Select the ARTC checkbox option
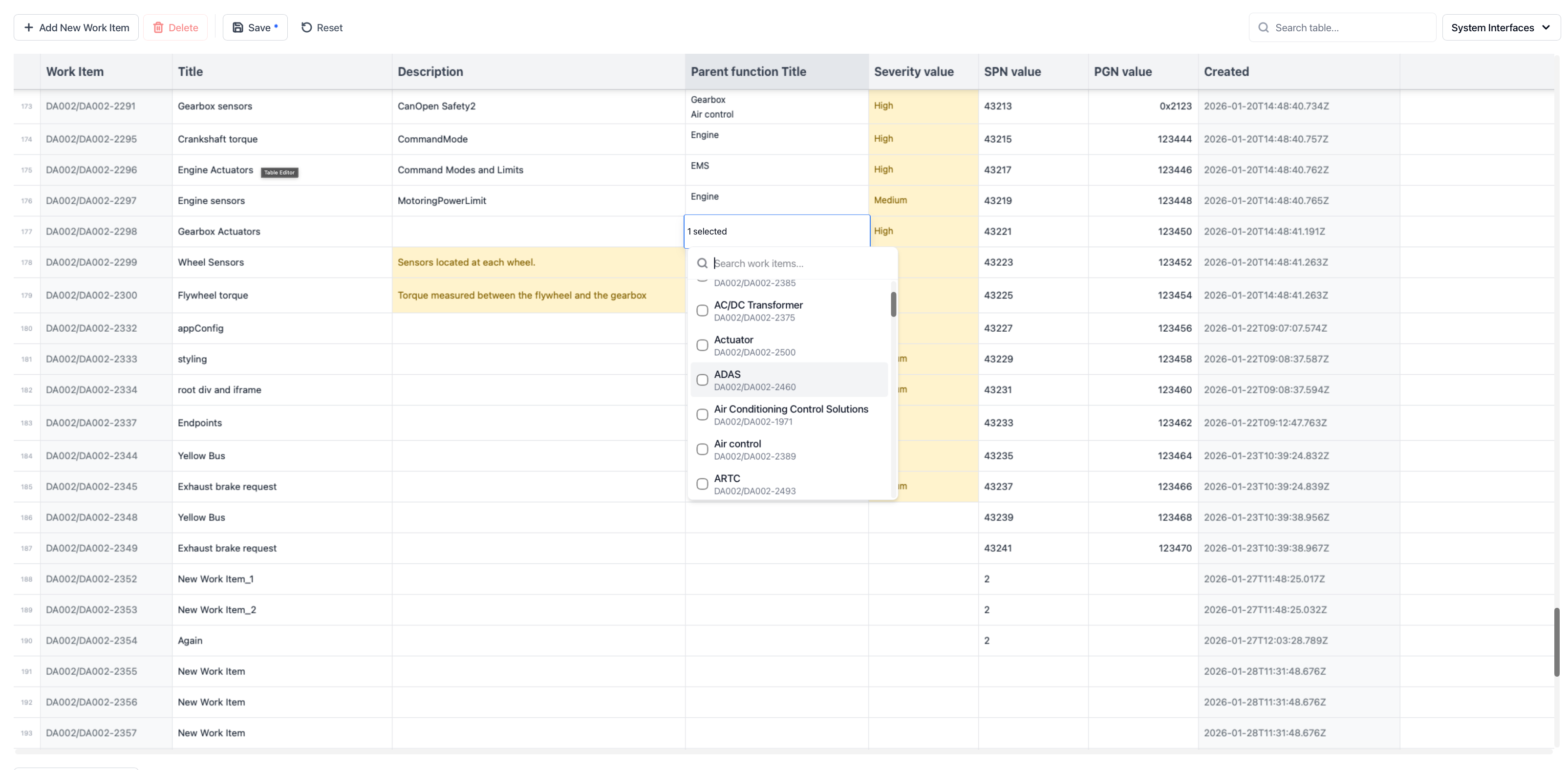The height and width of the screenshot is (770, 1568). 702,484
